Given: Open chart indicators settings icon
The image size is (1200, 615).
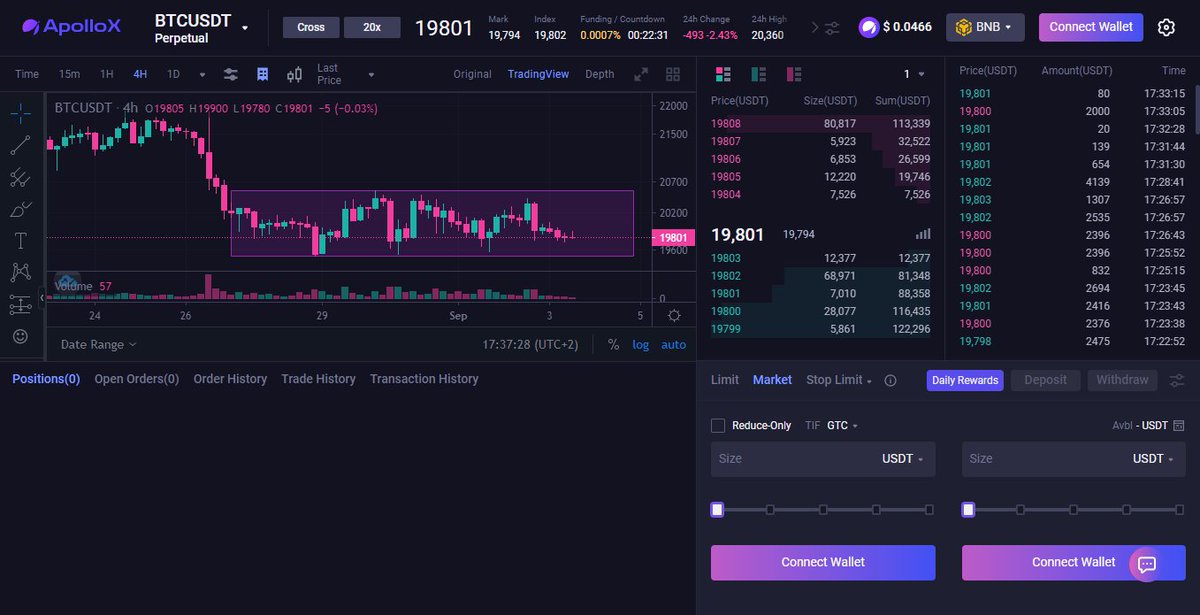Looking at the screenshot, I should tap(231, 74).
